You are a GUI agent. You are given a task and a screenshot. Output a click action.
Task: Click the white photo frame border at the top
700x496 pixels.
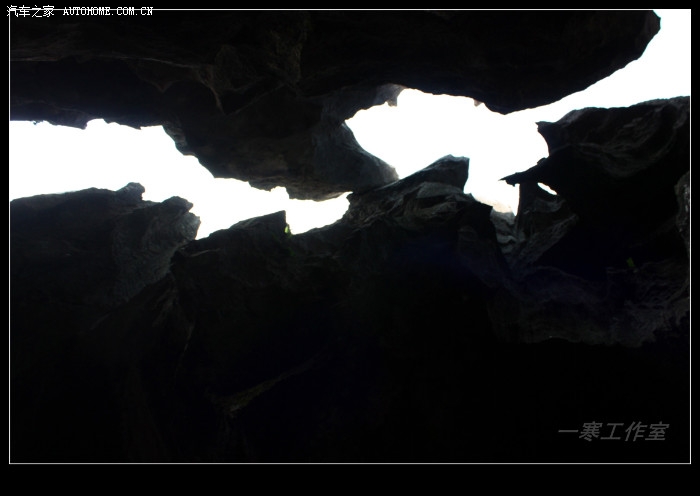coord(350,9)
